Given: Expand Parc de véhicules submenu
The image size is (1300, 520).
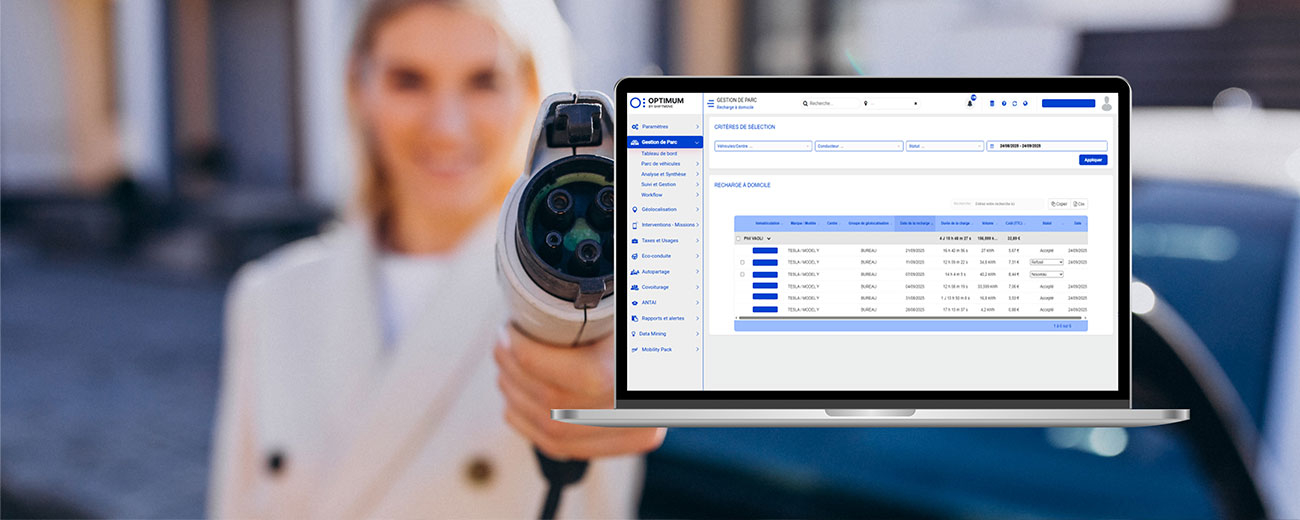Looking at the screenshot, I should pyautogui.click(x=697, y=163).
